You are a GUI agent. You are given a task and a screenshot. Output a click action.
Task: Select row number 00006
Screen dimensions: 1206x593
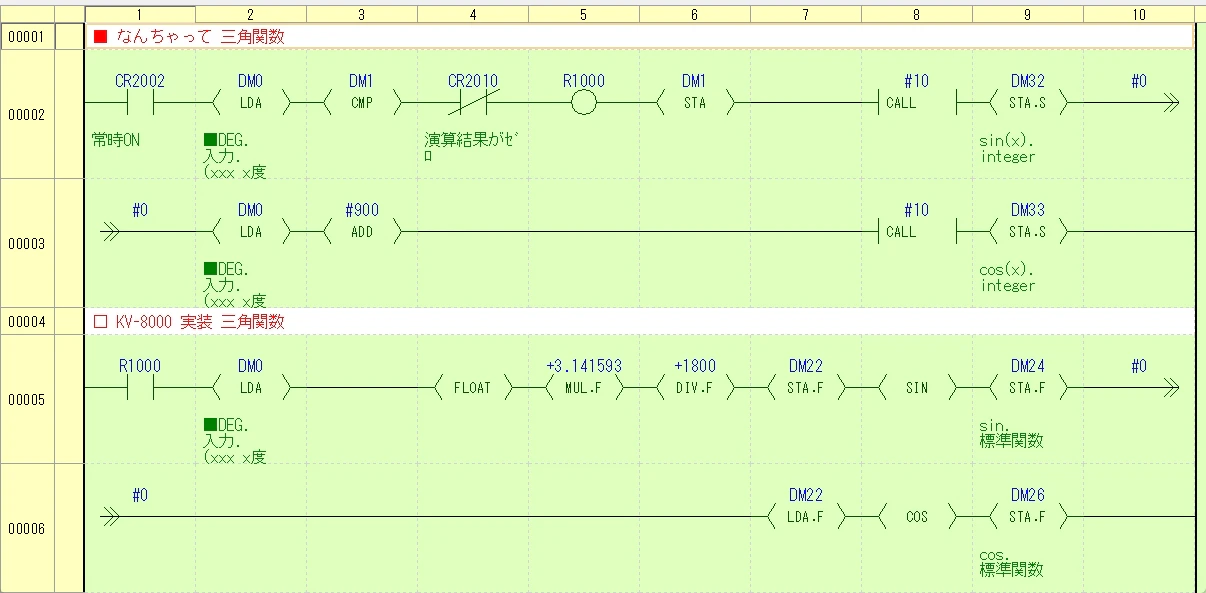tap(27, 528)
